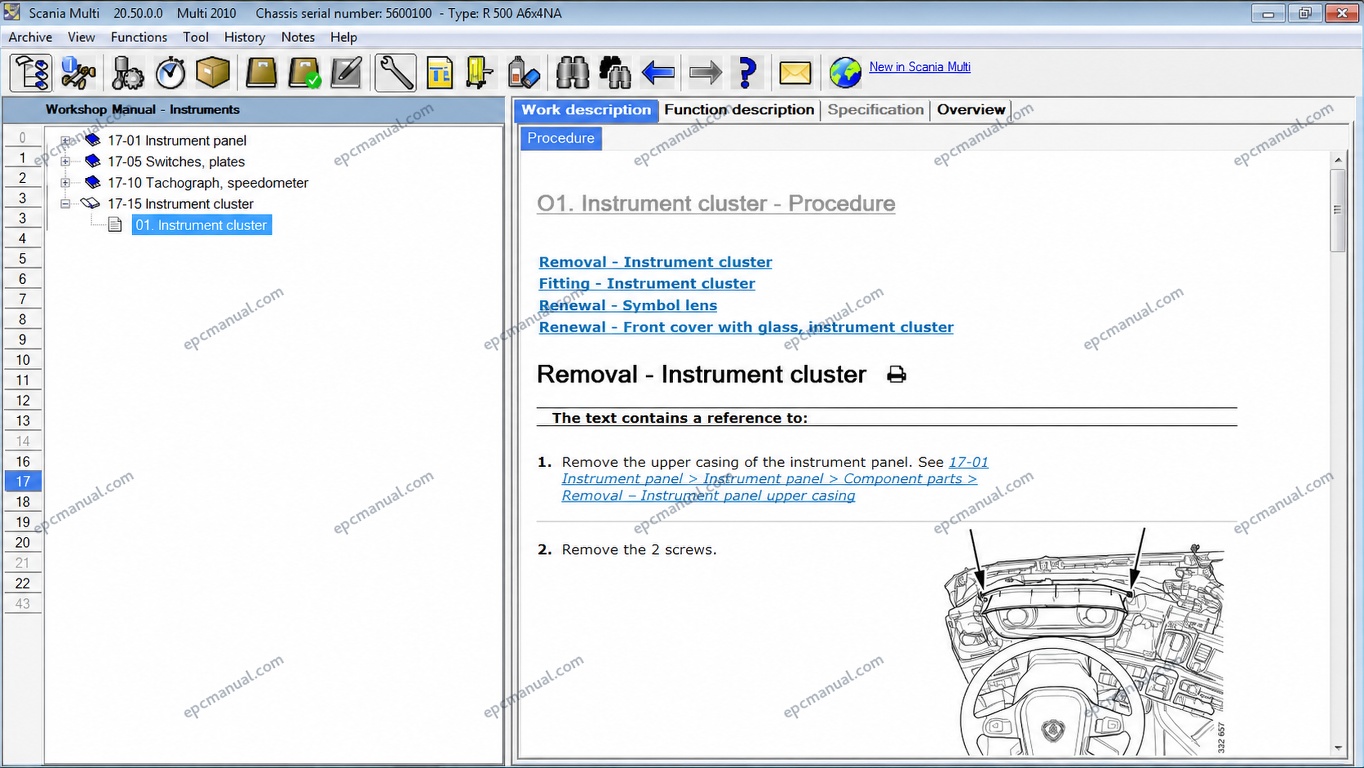Open the brown book manual icon

(261, 73)
